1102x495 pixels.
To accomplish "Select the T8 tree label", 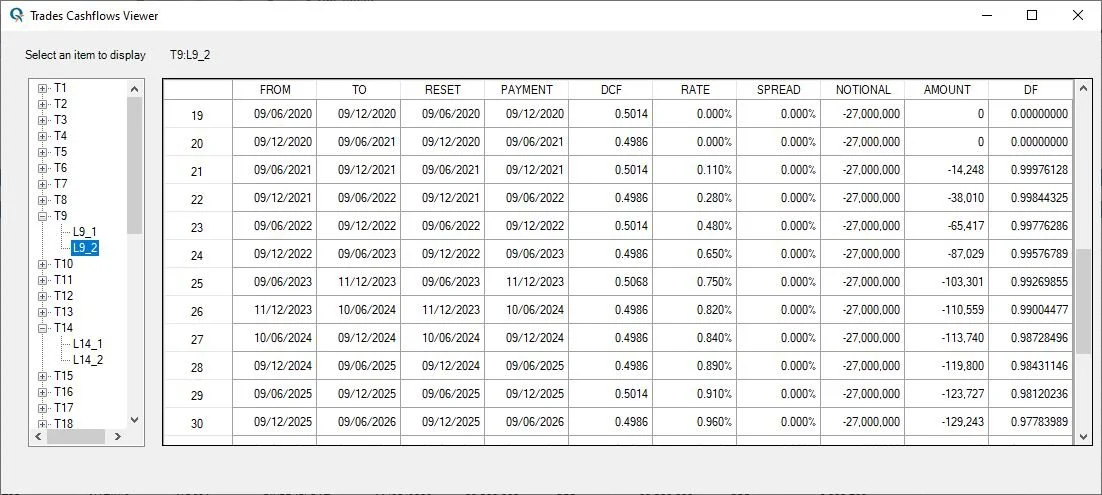I will (x=60, y=200).
